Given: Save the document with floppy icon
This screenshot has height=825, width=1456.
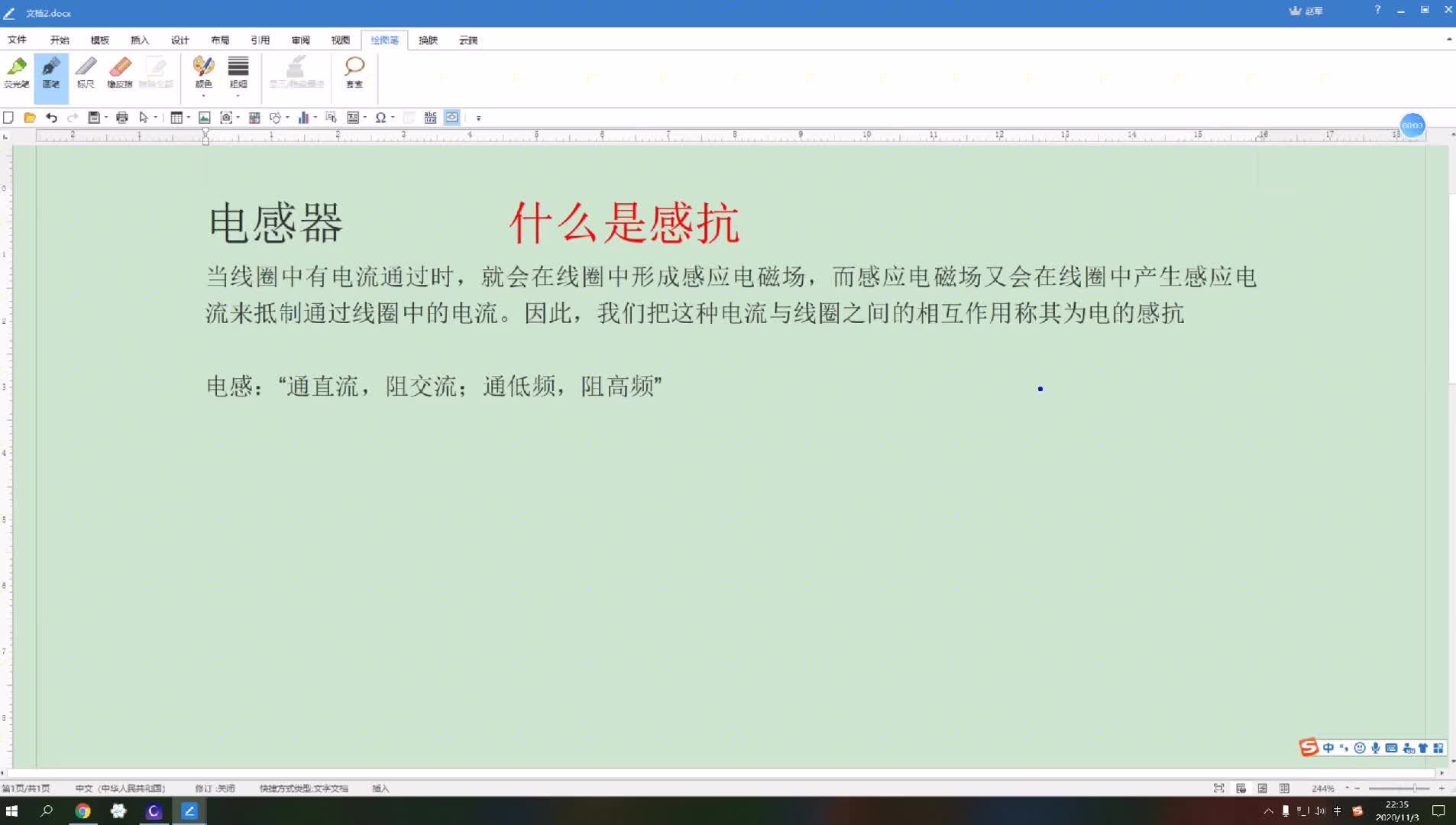Looking at the screenshot, I should [x=94, y=118].
